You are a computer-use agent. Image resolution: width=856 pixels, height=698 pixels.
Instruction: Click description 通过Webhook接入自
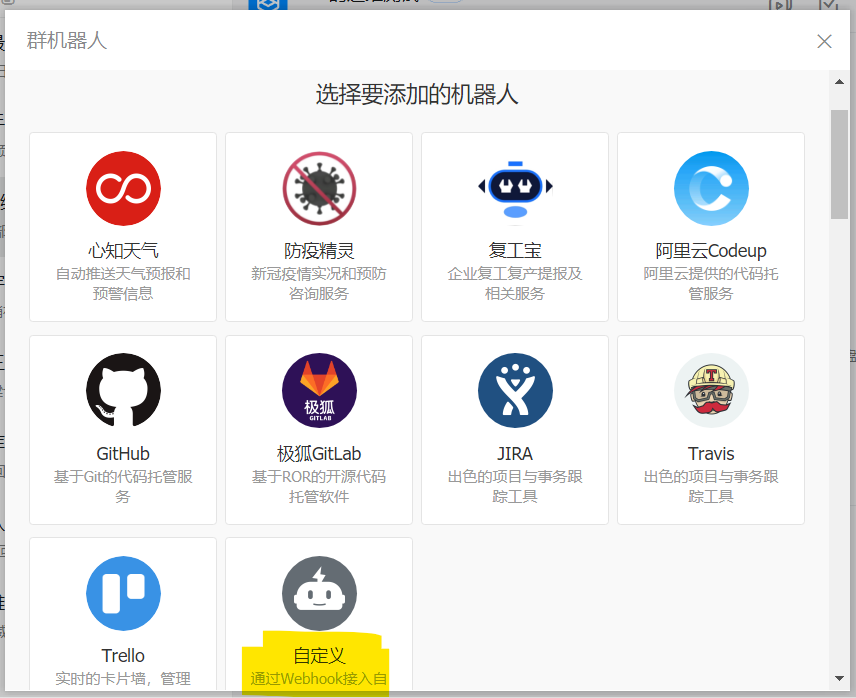(x=319, y=679)
